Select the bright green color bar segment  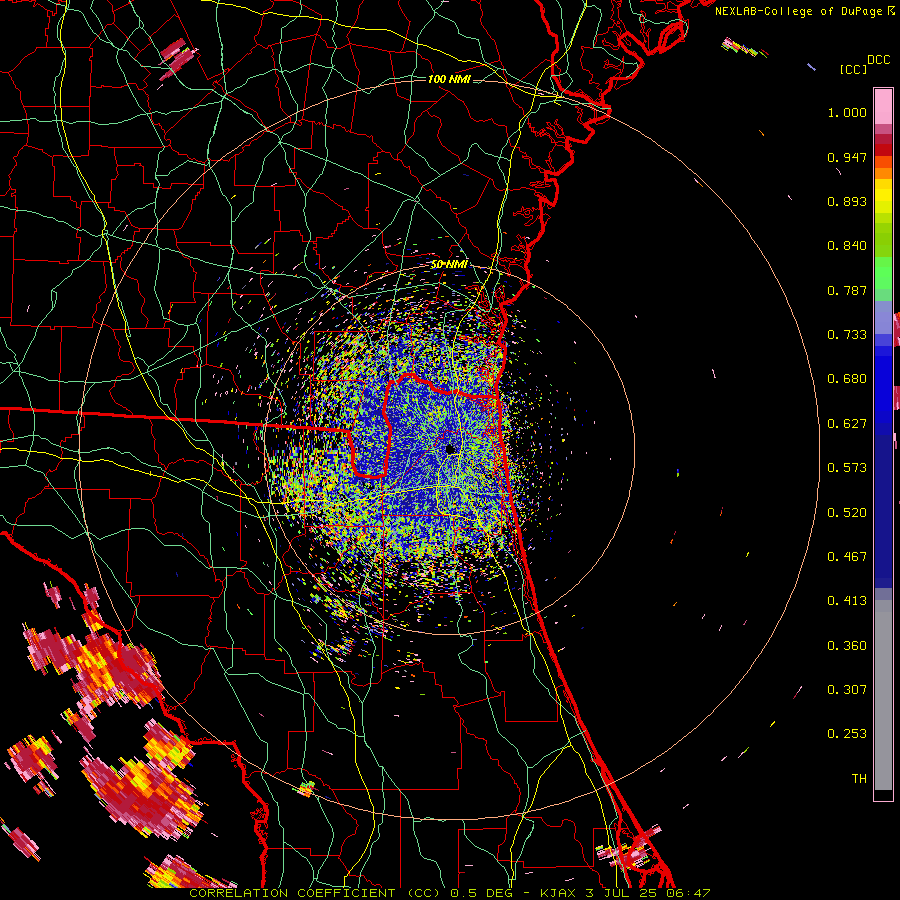point(883,273)
